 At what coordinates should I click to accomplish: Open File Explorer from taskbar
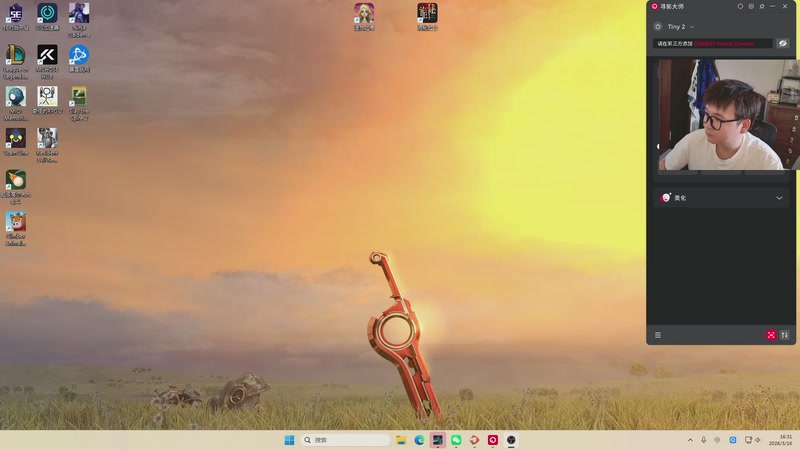tap(401, 440)
